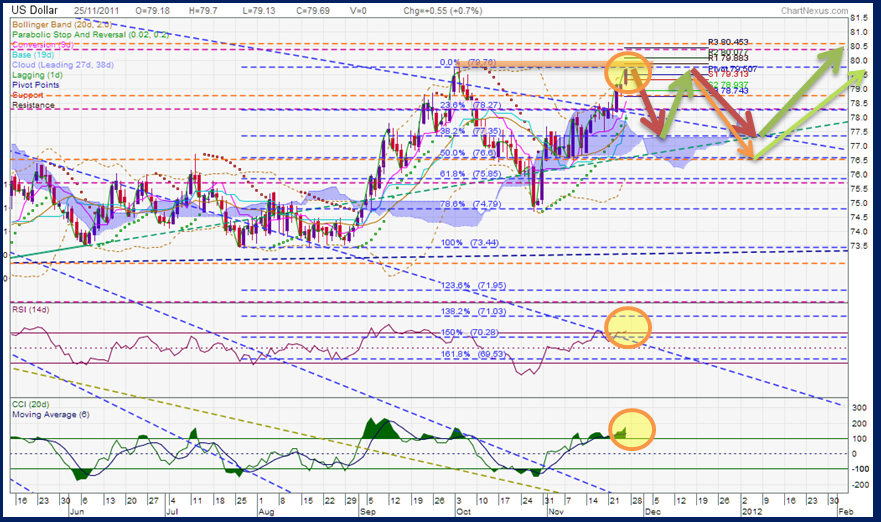Click the R3 80.453 pivot label
The height and width of the screenshot is (522, 881).
coord(728,42)
